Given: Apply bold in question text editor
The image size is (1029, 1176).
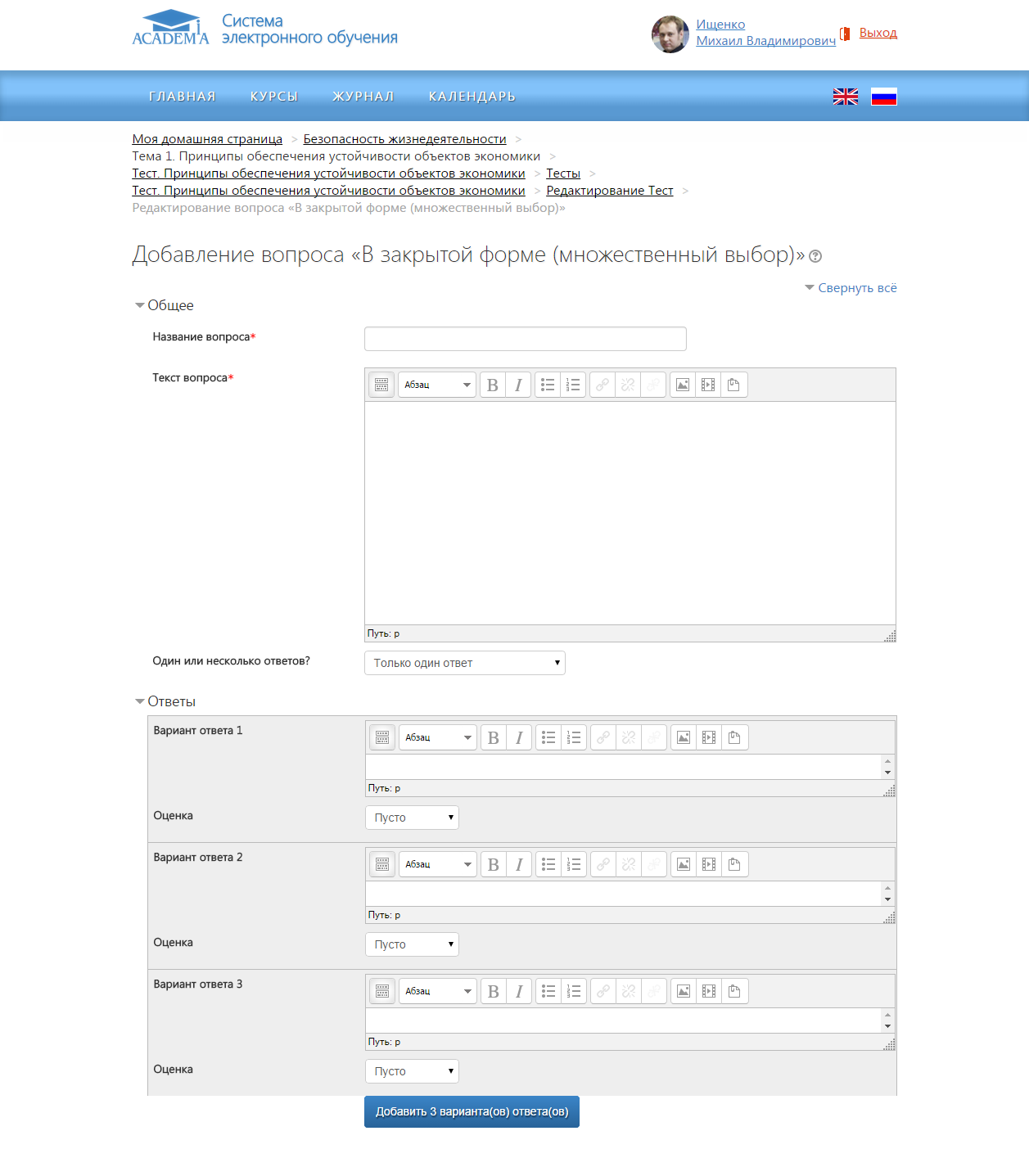Looking at the screenshot, I should click(x=492, y=385).
